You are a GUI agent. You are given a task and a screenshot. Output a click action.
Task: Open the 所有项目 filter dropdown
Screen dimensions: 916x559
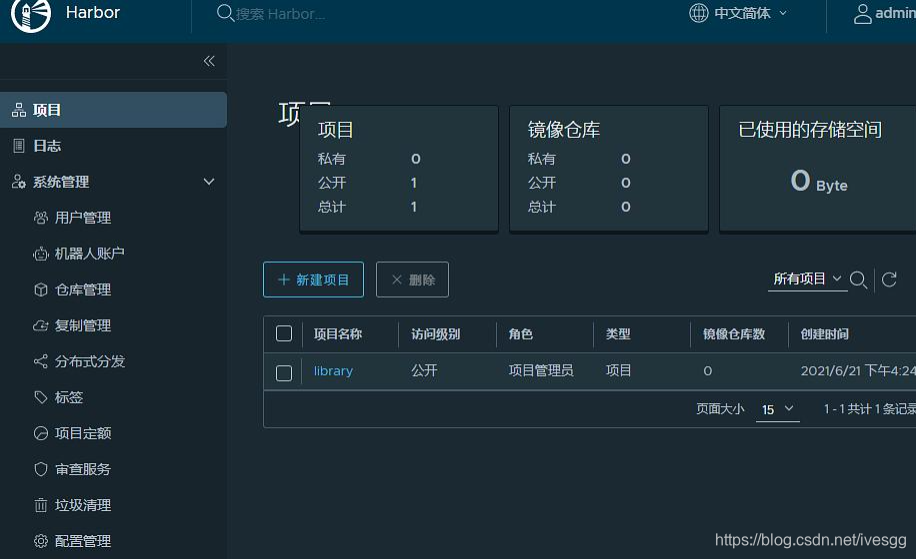pos(807,279)
